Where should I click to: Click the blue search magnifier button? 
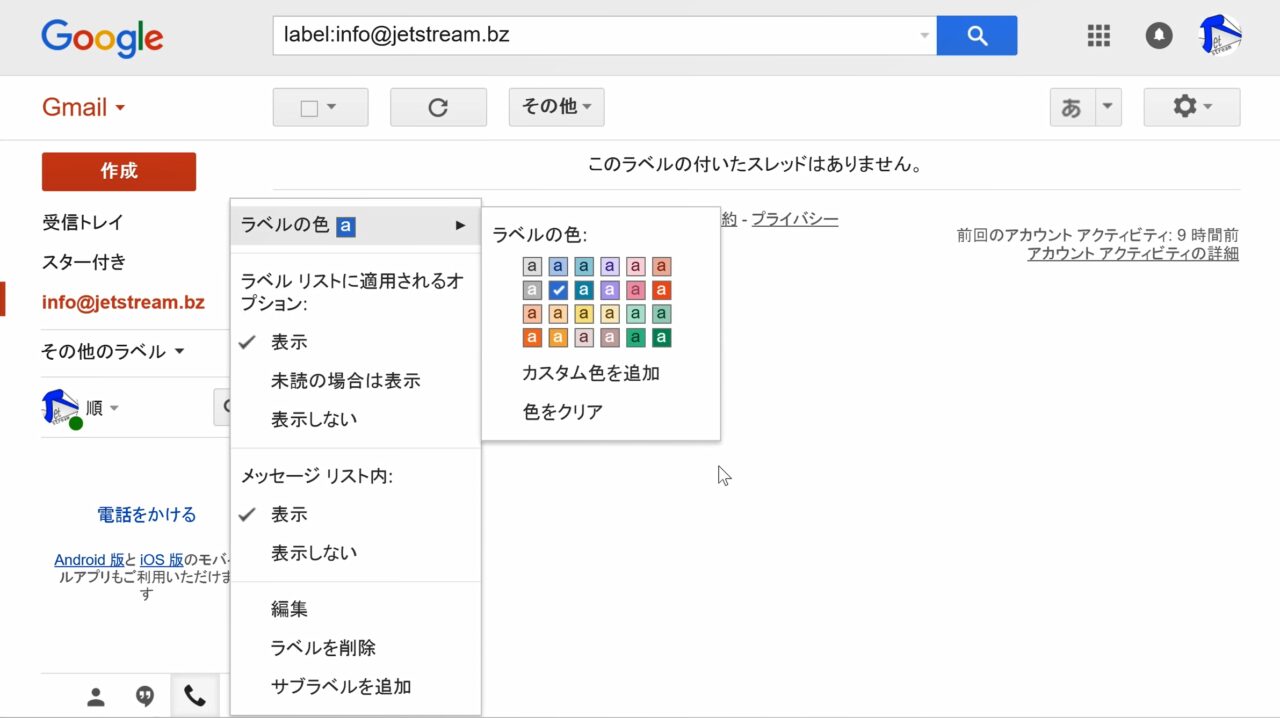tap(976, 36)
